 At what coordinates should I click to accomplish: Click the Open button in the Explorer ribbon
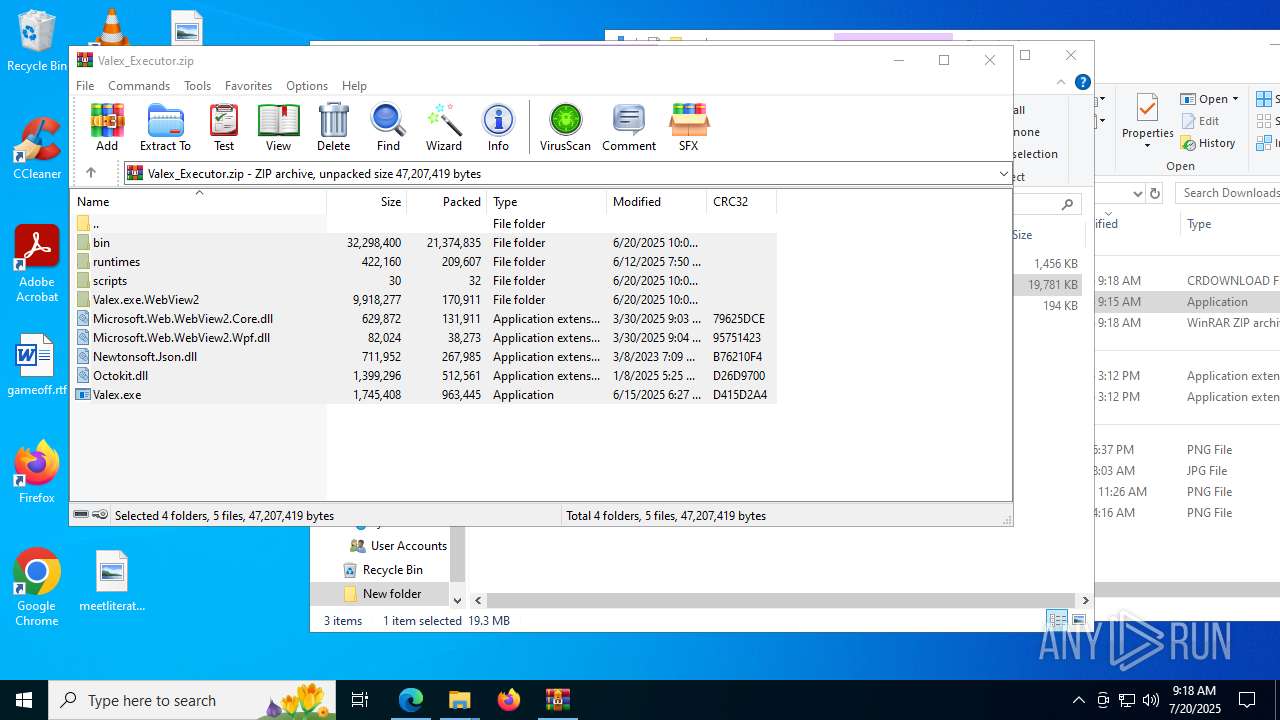click(1211, 99)
